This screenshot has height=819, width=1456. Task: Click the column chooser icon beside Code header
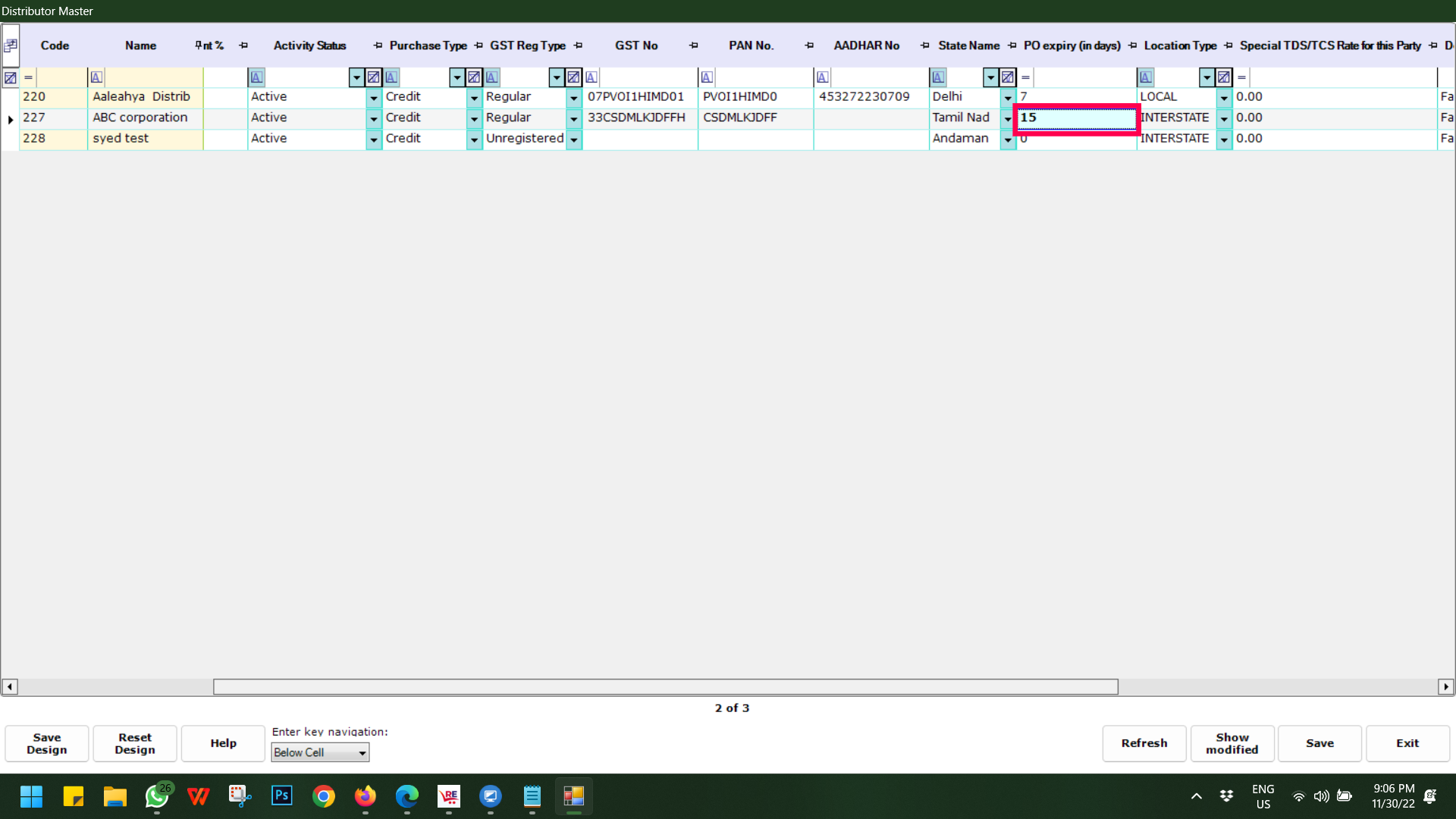pyautogui.click(x=11, y=45)
